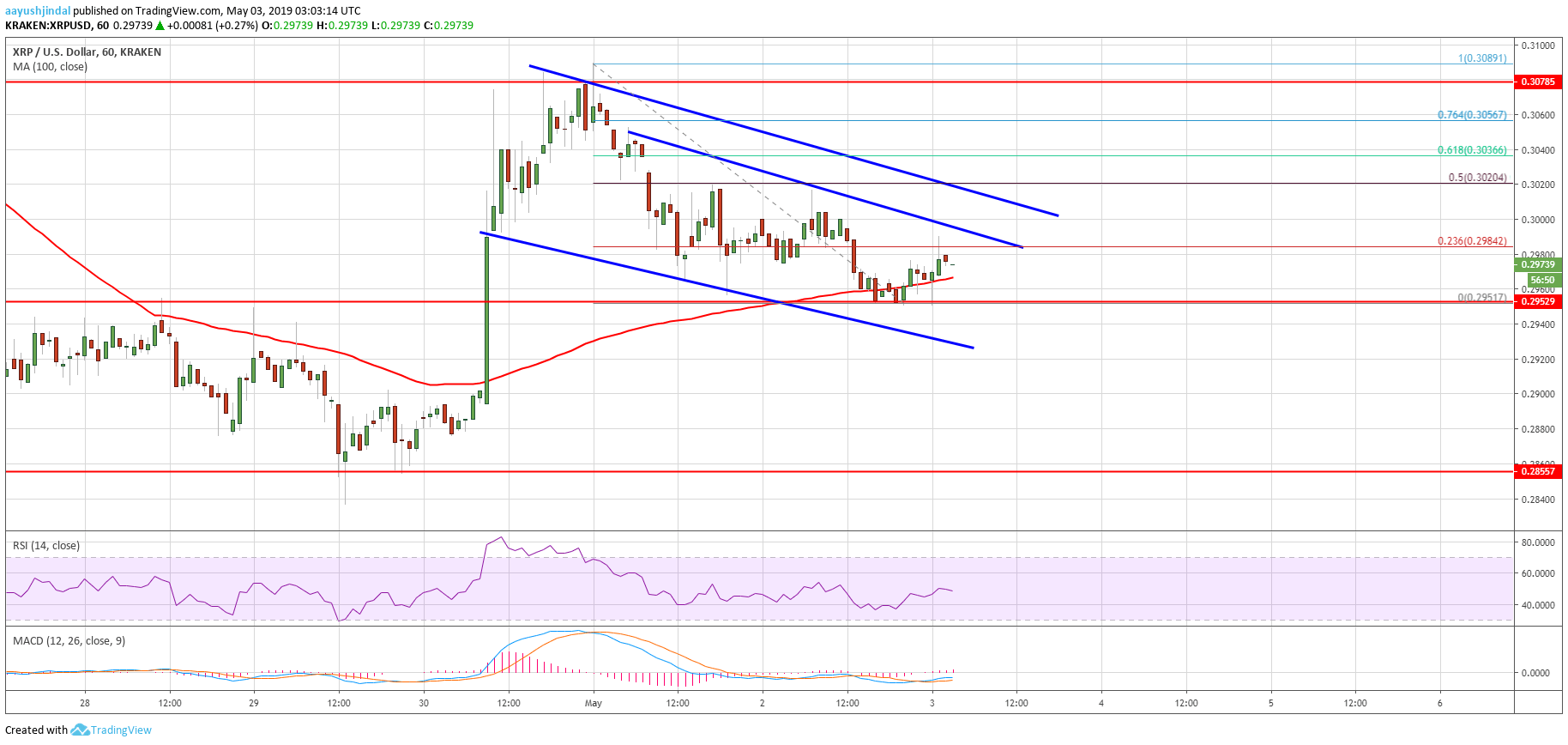The height and width of the screenshot is (745, 1568).
Task: Click the +0.00081 (+0.27%) change value
Action: click(212, 26)
